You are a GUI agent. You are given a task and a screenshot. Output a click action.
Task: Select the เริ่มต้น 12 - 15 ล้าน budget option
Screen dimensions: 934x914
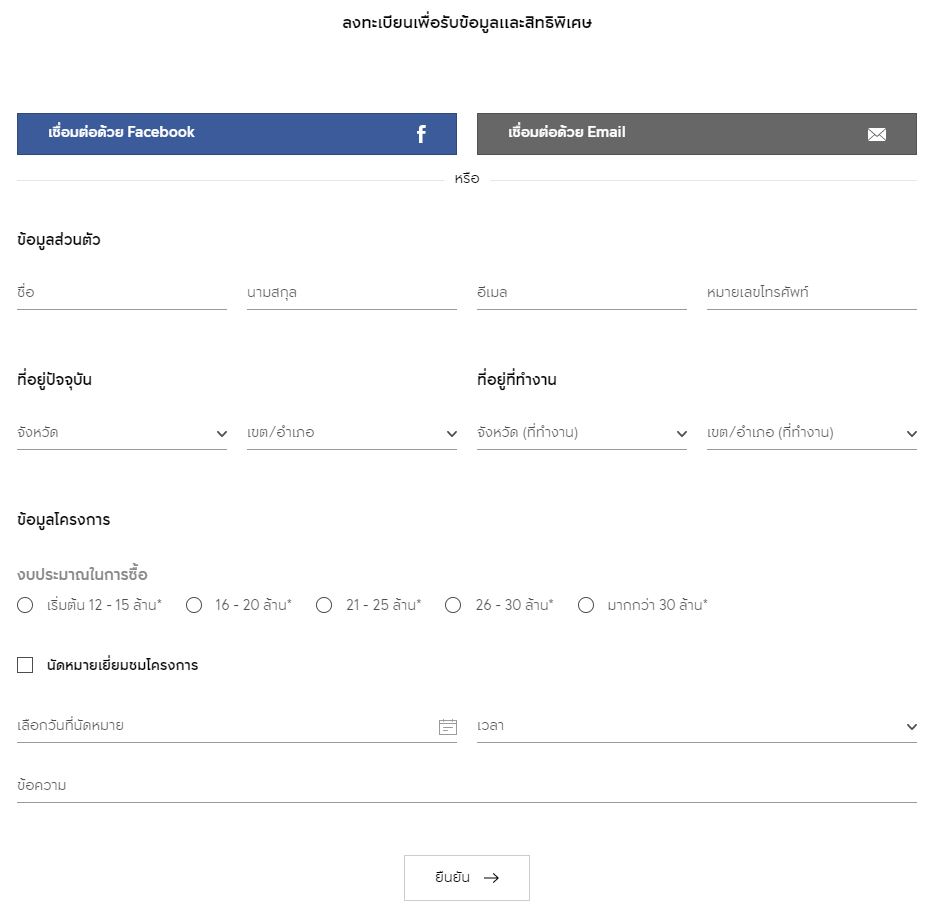[x=26, y=605]
